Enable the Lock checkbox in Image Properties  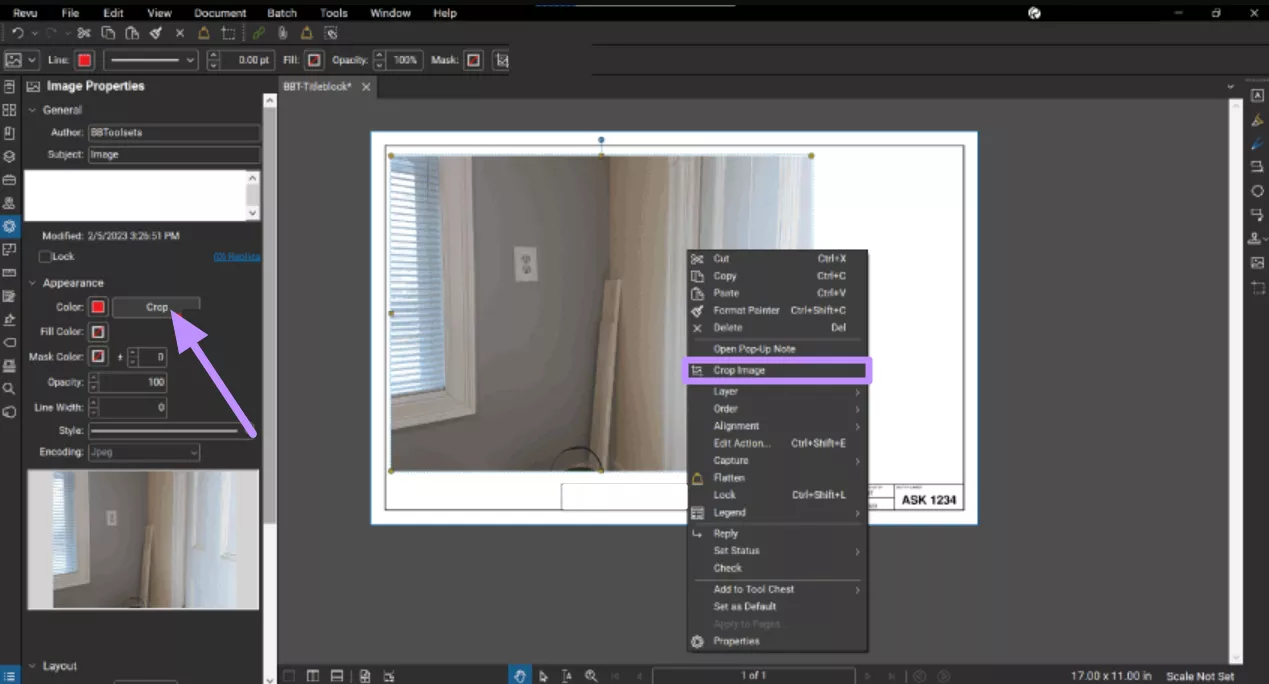44,256
